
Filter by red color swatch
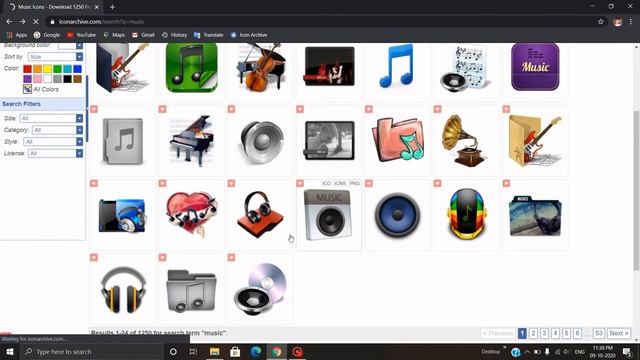(27, 69)
